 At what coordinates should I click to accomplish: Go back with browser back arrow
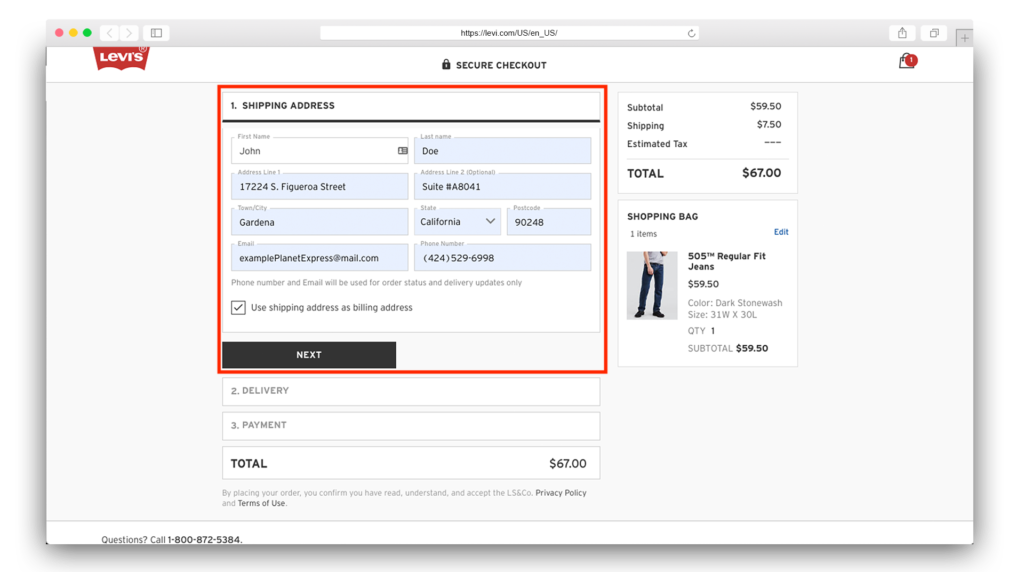coord(110,33)
